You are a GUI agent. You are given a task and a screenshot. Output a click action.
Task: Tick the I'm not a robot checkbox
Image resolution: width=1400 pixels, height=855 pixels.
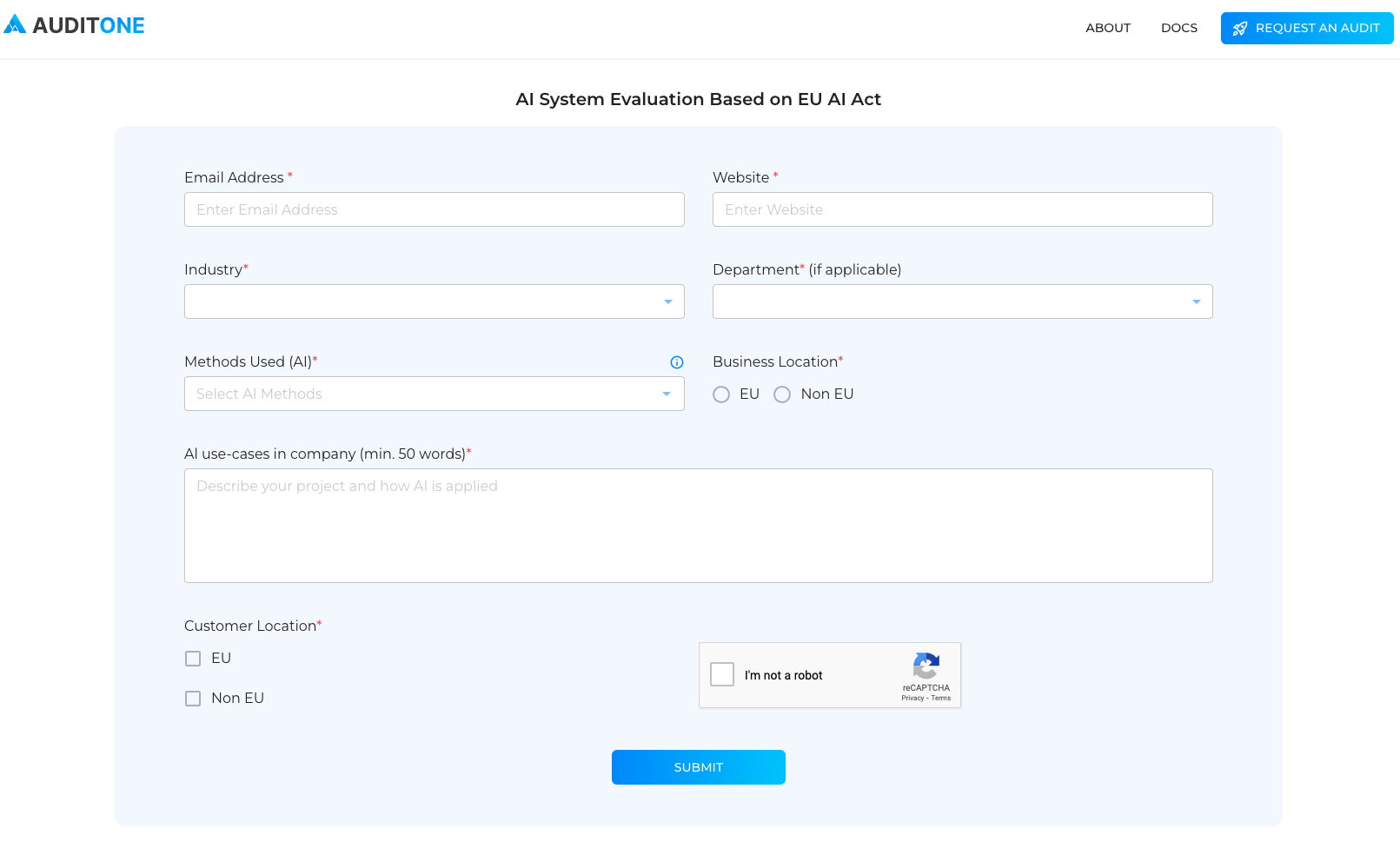point(722,674)
